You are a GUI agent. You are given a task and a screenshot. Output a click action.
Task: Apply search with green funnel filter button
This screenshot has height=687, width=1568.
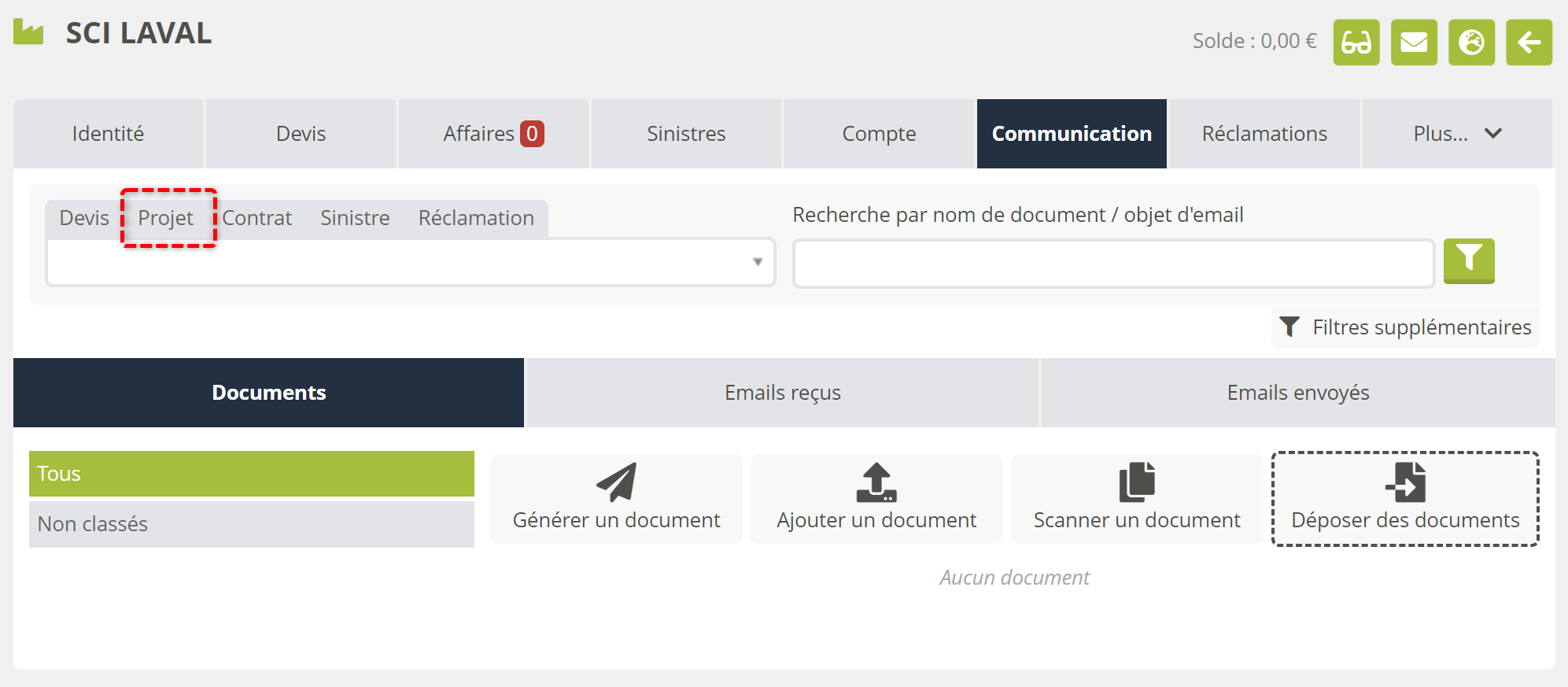(x=1468, y=260)
